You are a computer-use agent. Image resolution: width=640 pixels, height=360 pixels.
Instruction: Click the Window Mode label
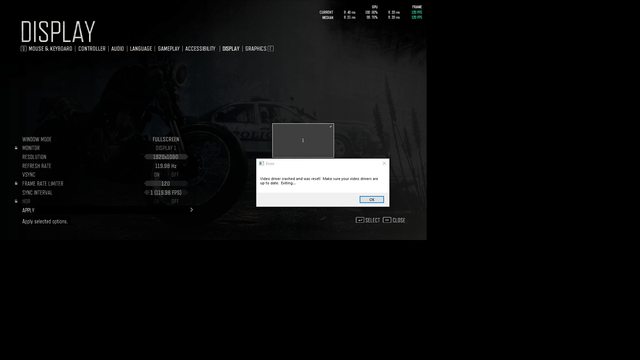click(x=37, y=139)
